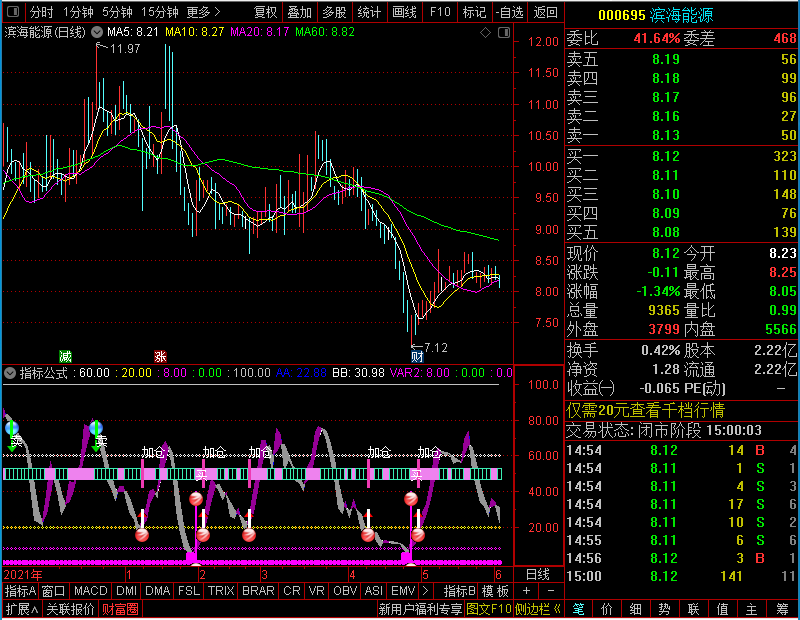The width and height of the screenshot is (800, 620).
Task: Apply the TRIX indicator
Action: point(221,591)
